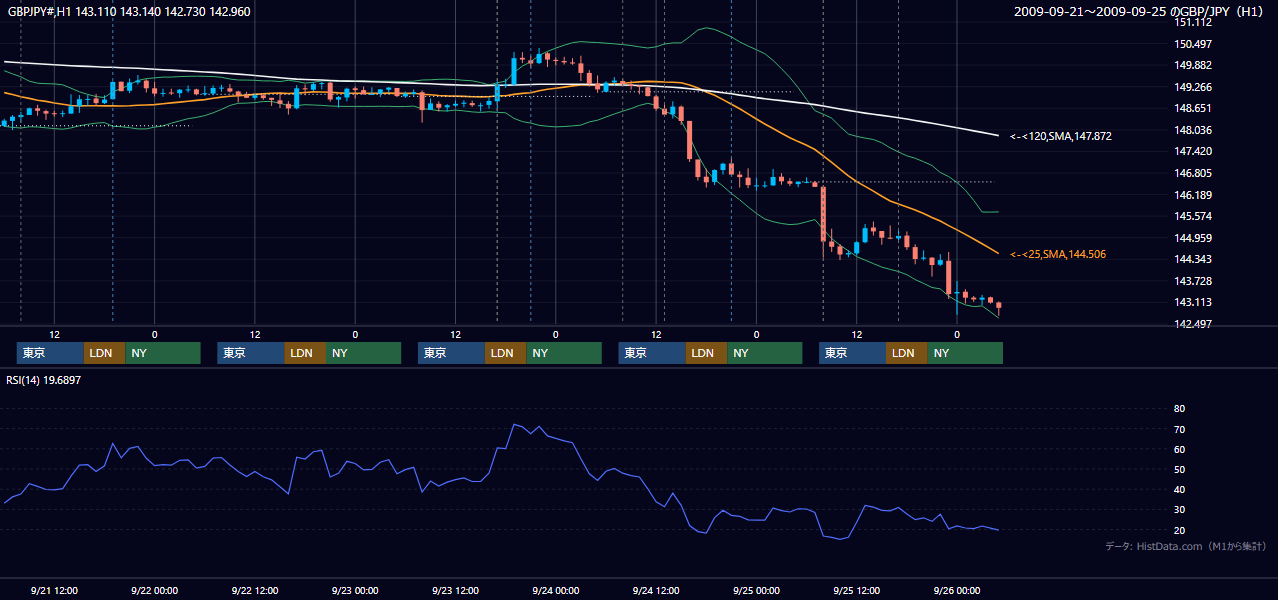
Task: Click price axis value 147.420
Action: (1193, 152)
